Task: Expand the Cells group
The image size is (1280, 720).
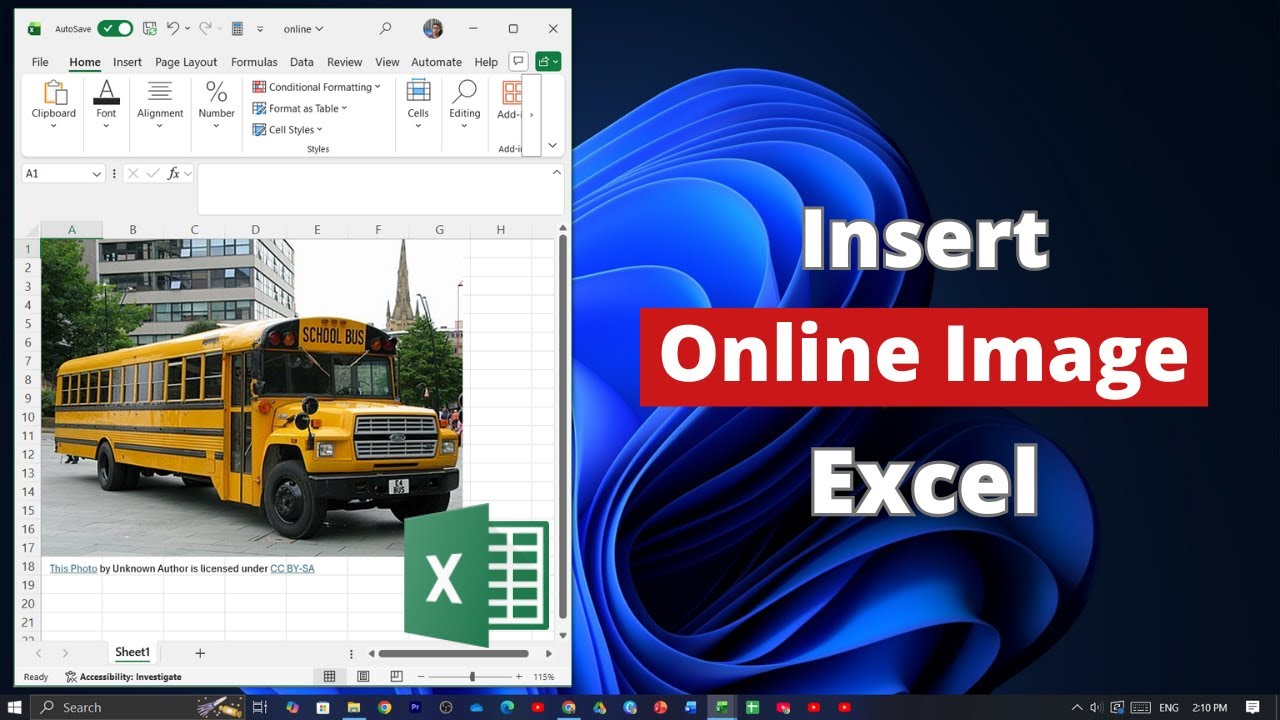Action: coord(418,104)
